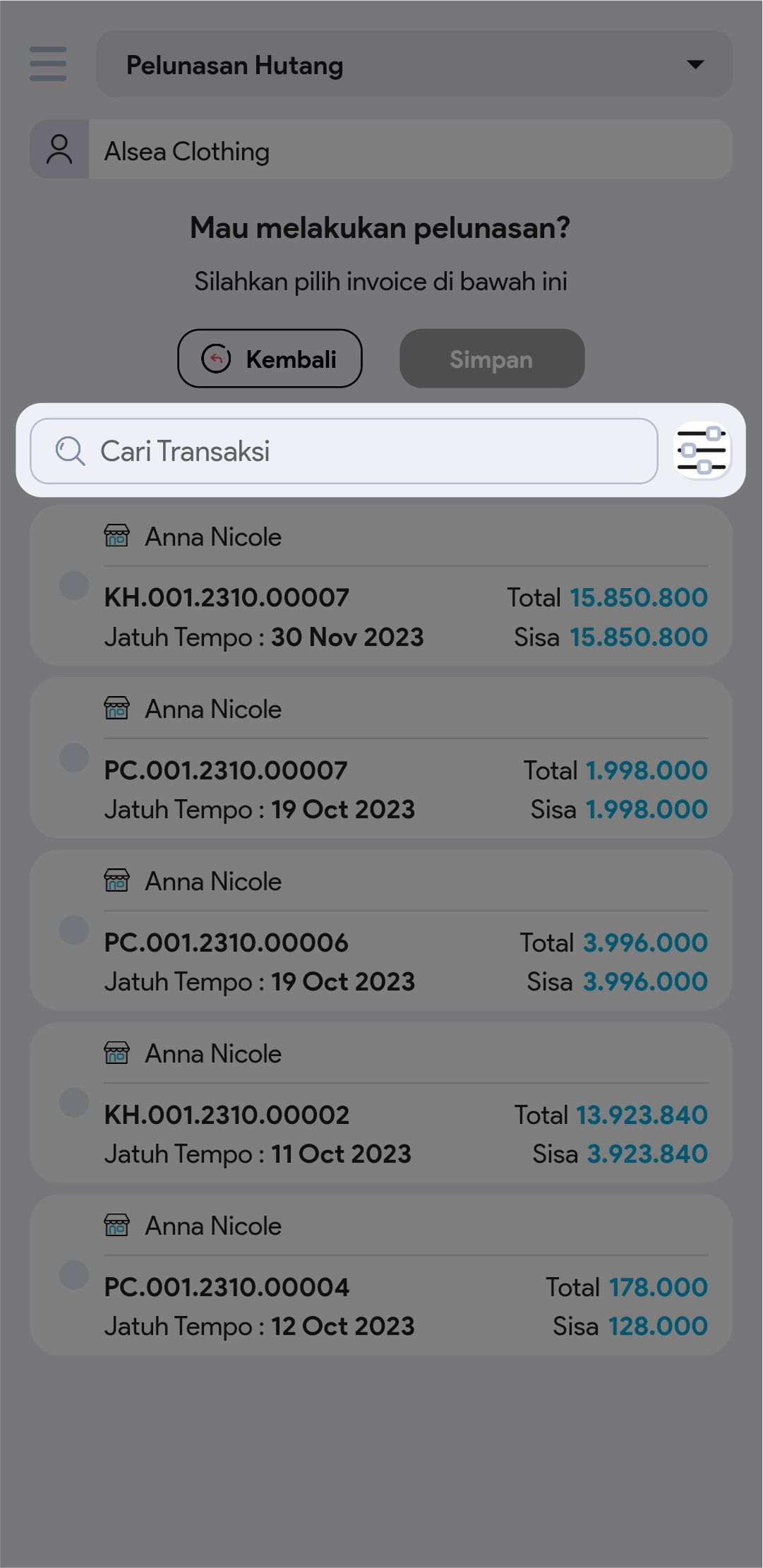This screenshot has width=763, height=1568.
Task: Click the dropdown arrow beside Pelunasan Hutang
Action: pyautogui.click(x=695, y=64)
